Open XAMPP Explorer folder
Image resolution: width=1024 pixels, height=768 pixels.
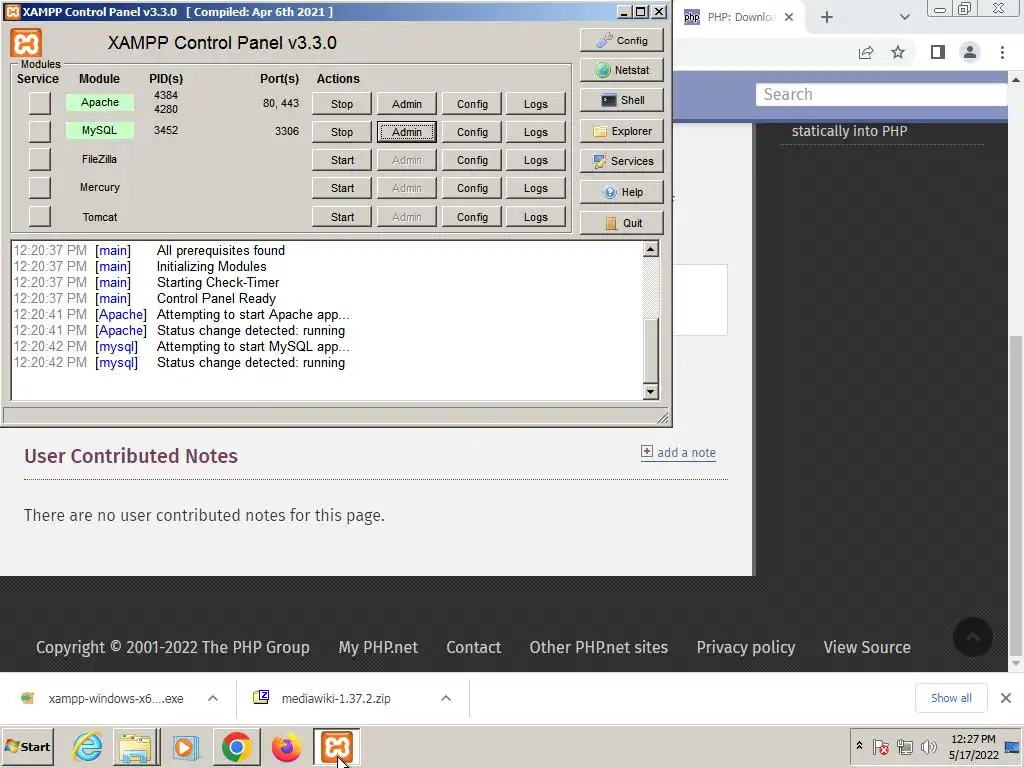(622, 131)
